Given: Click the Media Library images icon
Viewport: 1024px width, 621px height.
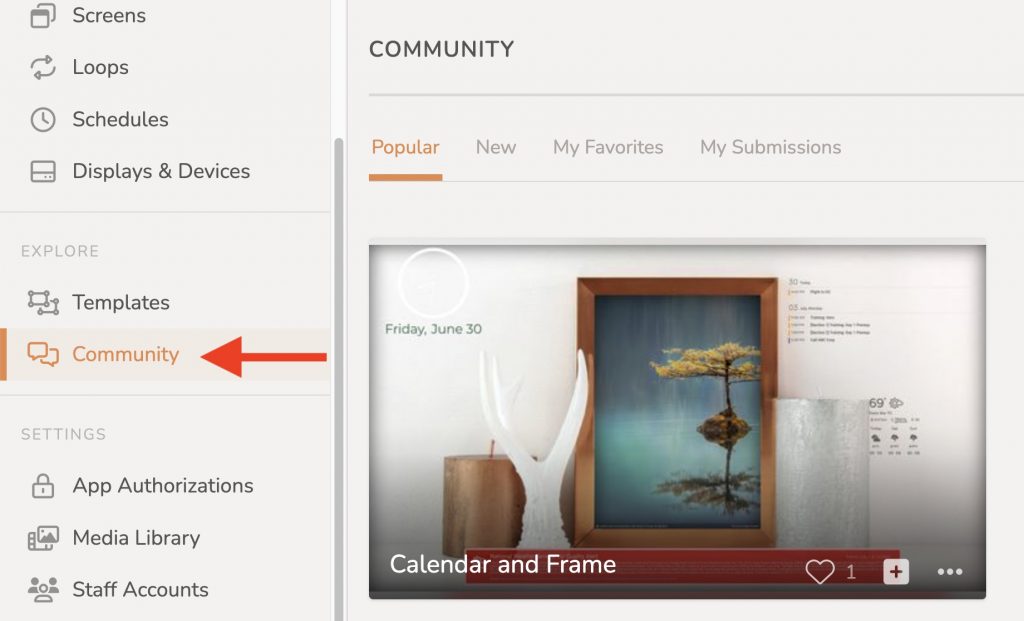Looking at the screenshot, I should tap(43, 538).
